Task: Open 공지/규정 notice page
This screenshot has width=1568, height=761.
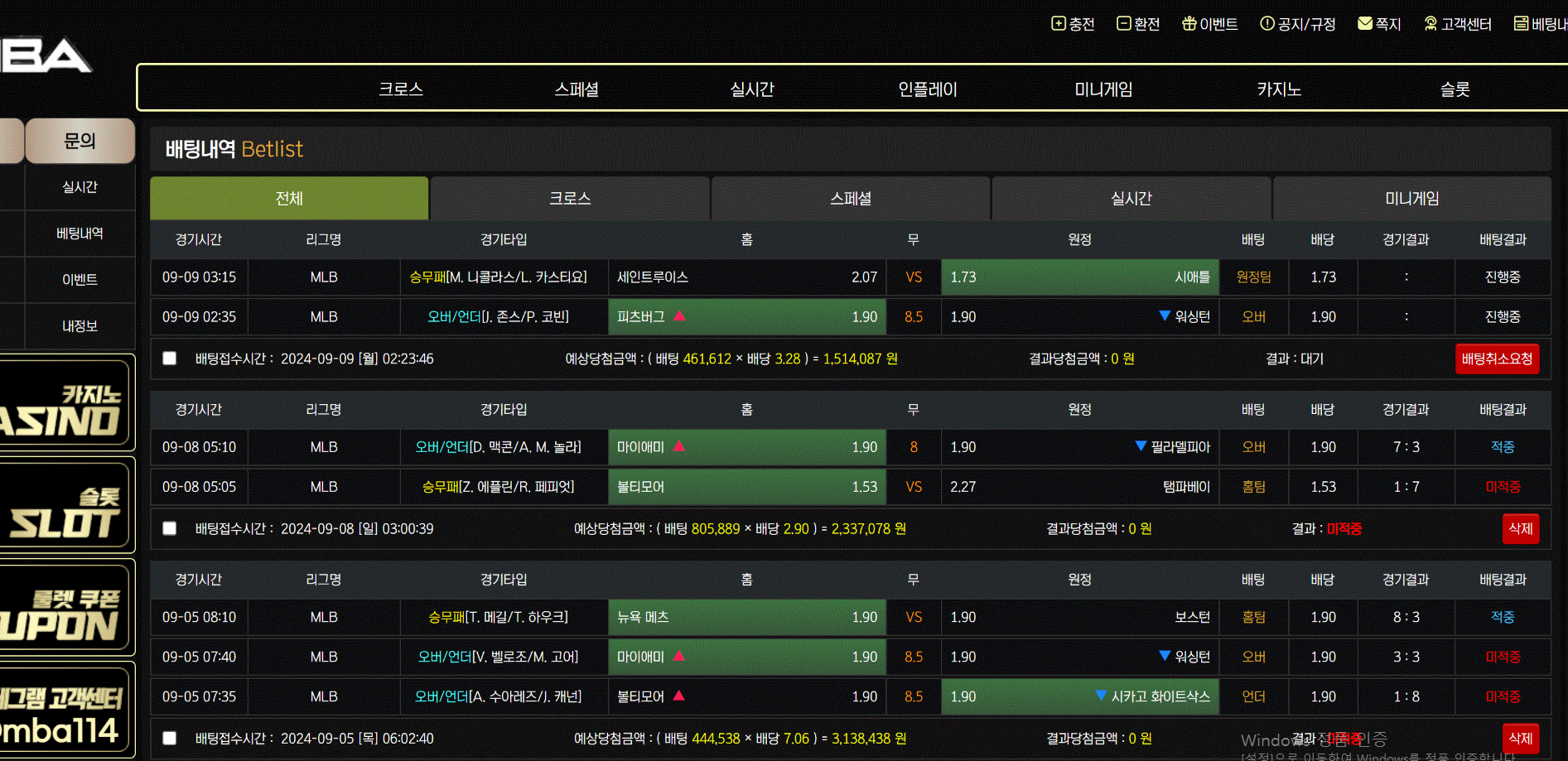Action: click(1298, 24)
